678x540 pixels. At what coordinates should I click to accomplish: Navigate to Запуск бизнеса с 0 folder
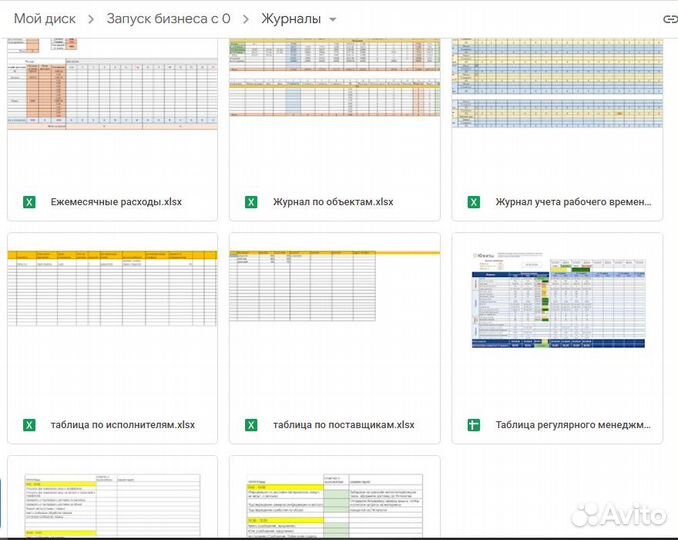coord(168,19)
